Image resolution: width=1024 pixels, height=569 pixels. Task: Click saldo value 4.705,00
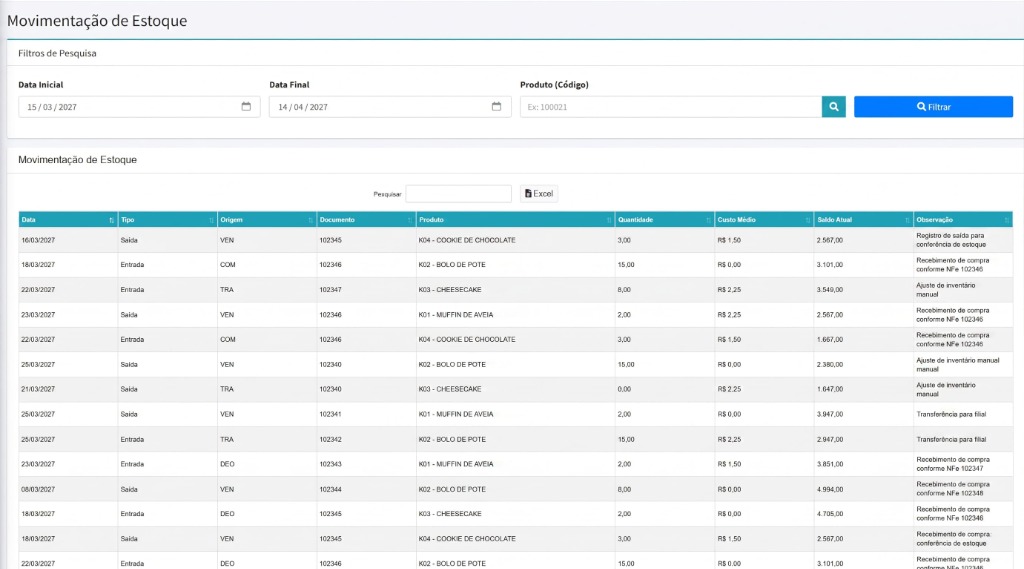[829, 514]
